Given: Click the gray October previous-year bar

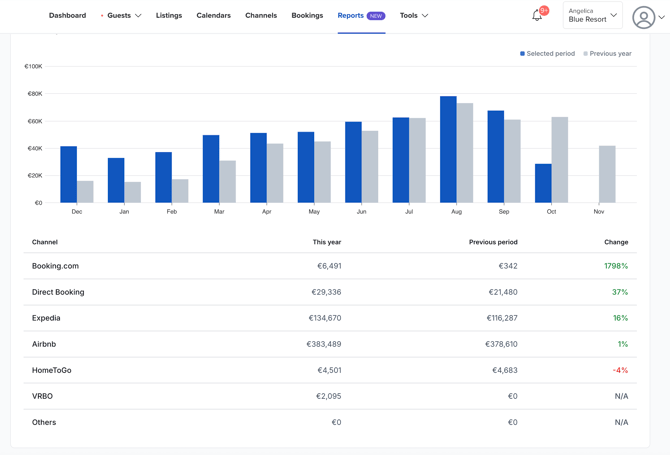Looking at the screenshot, I should tap(560, 160).
